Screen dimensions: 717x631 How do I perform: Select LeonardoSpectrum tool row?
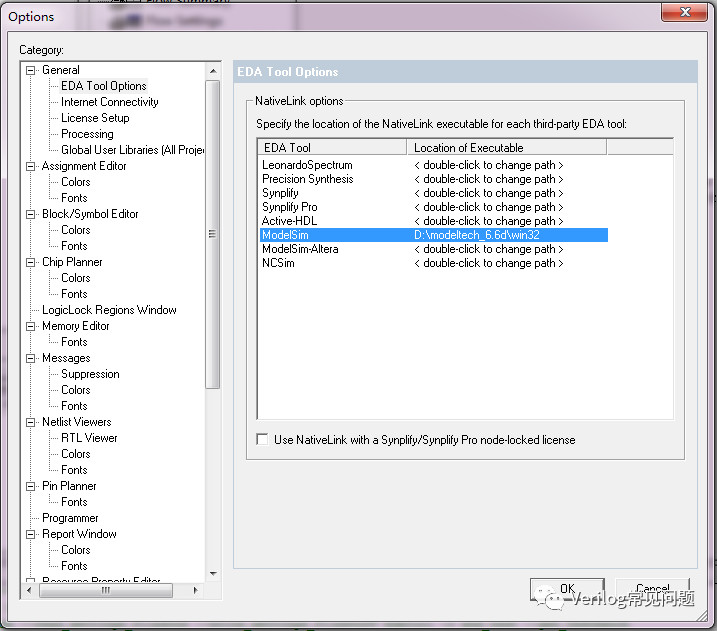(x=434, y=165)
